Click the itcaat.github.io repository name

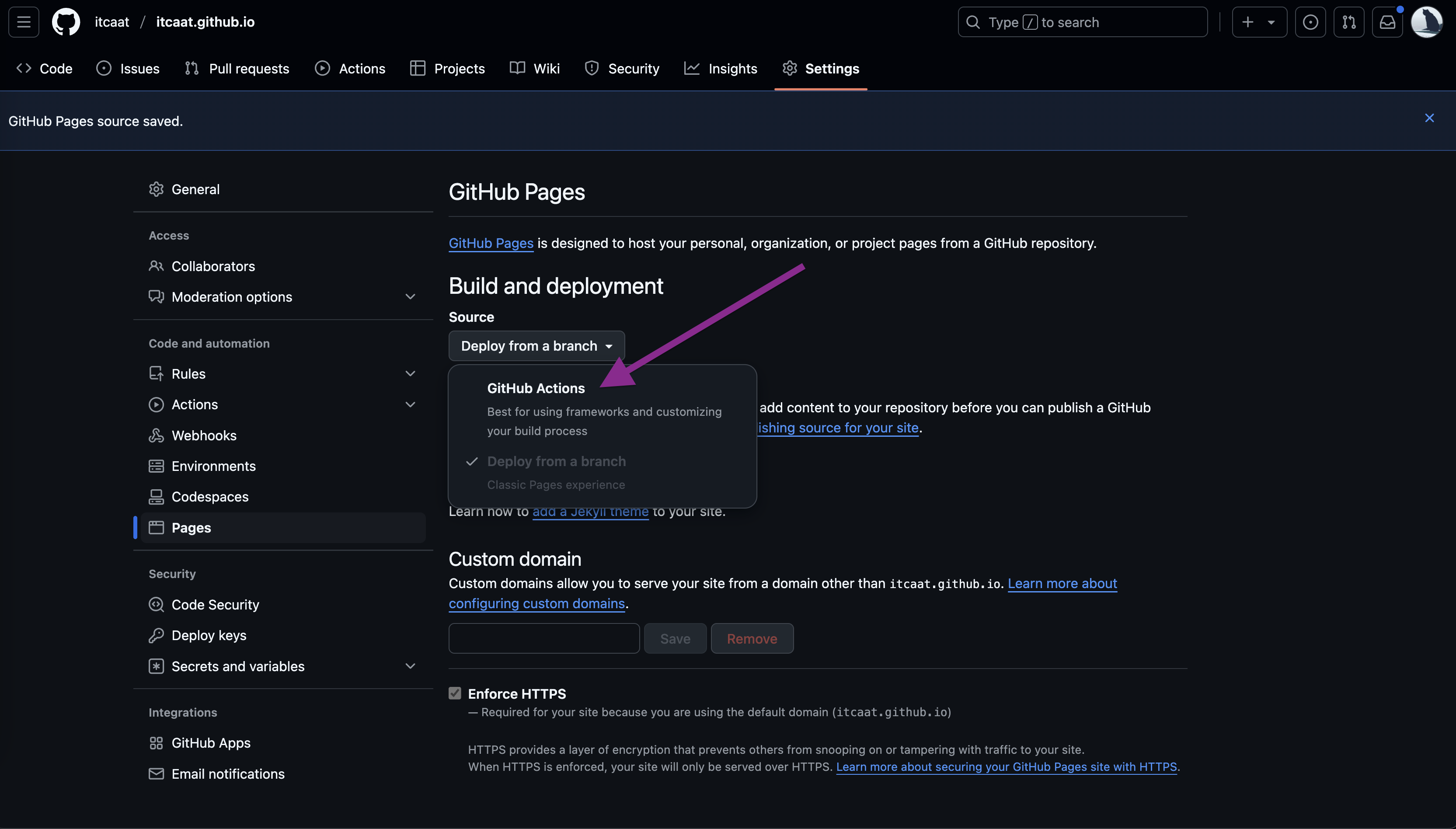click(x=206, y=22)
